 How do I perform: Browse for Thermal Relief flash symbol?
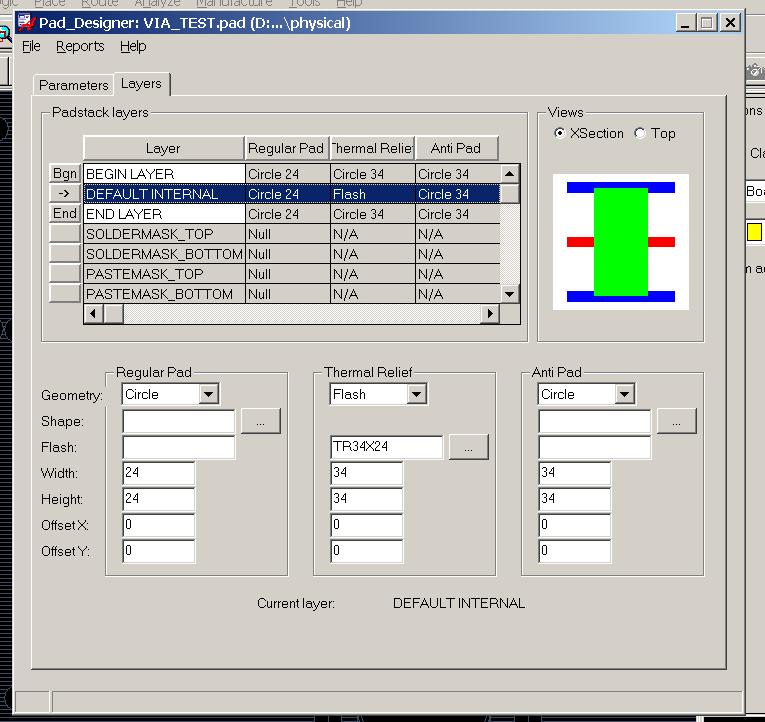tap(469, 448)
